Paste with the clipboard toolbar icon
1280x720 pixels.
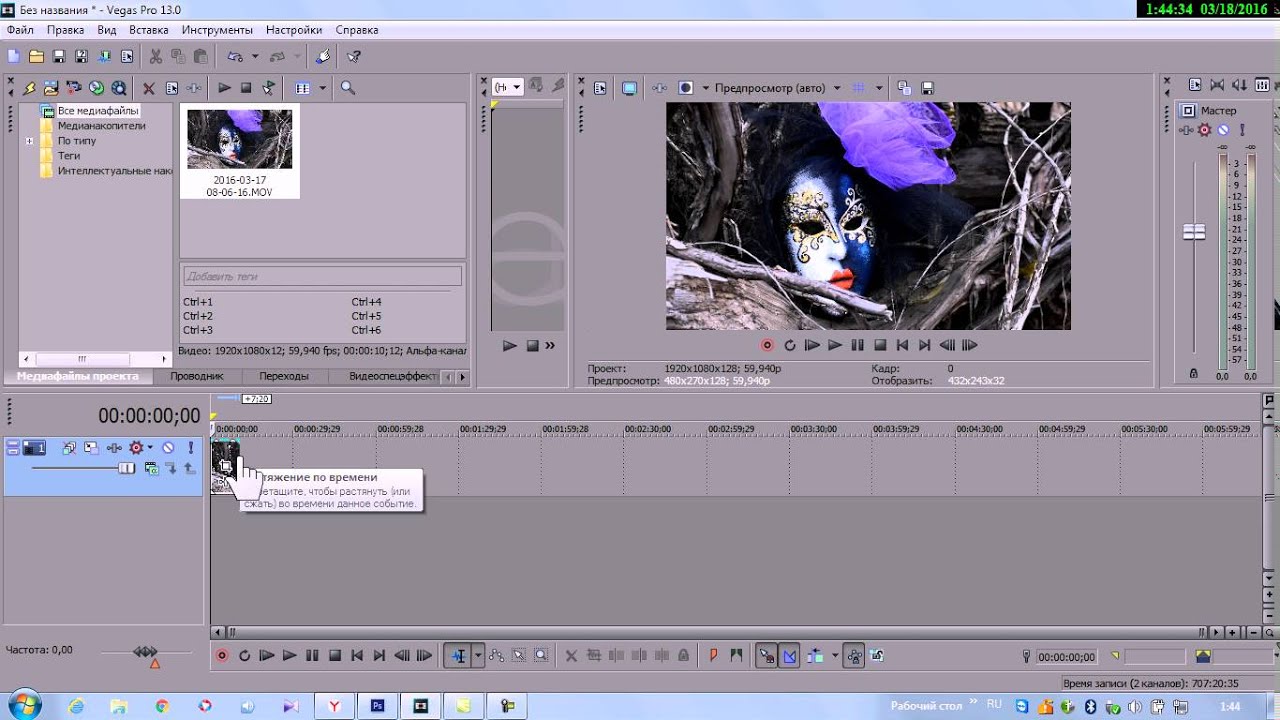click(201, 57)
